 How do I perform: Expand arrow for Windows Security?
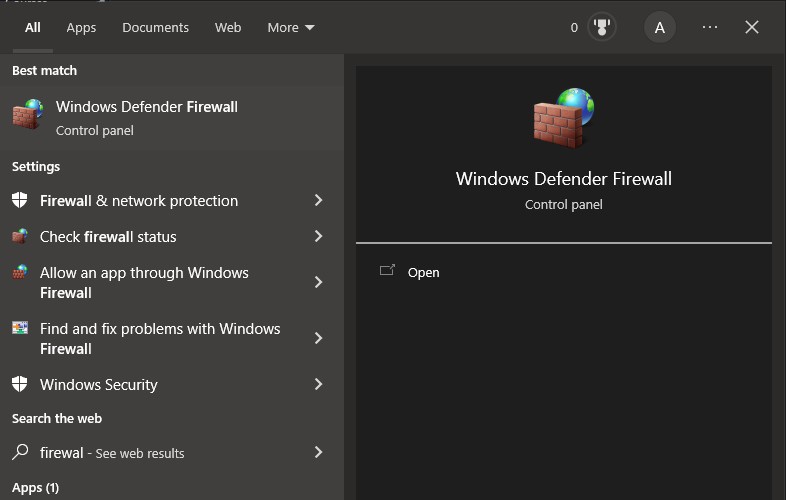[318, 384]
